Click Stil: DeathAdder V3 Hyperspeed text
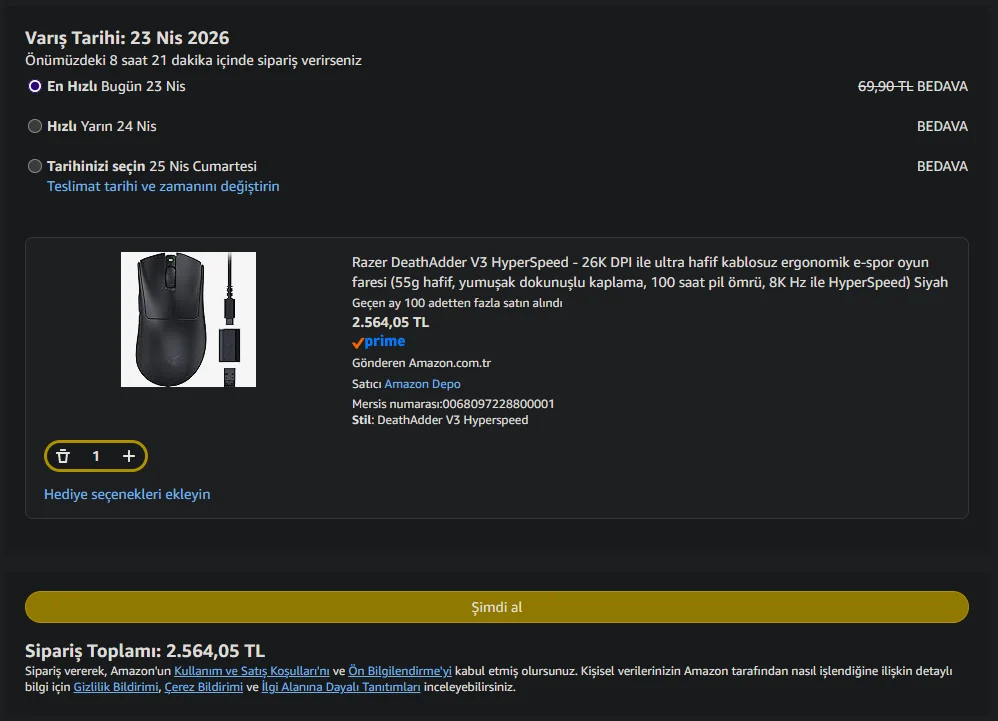Image resolution: width=998 pixels, height=721 pixels. point(440,420)
